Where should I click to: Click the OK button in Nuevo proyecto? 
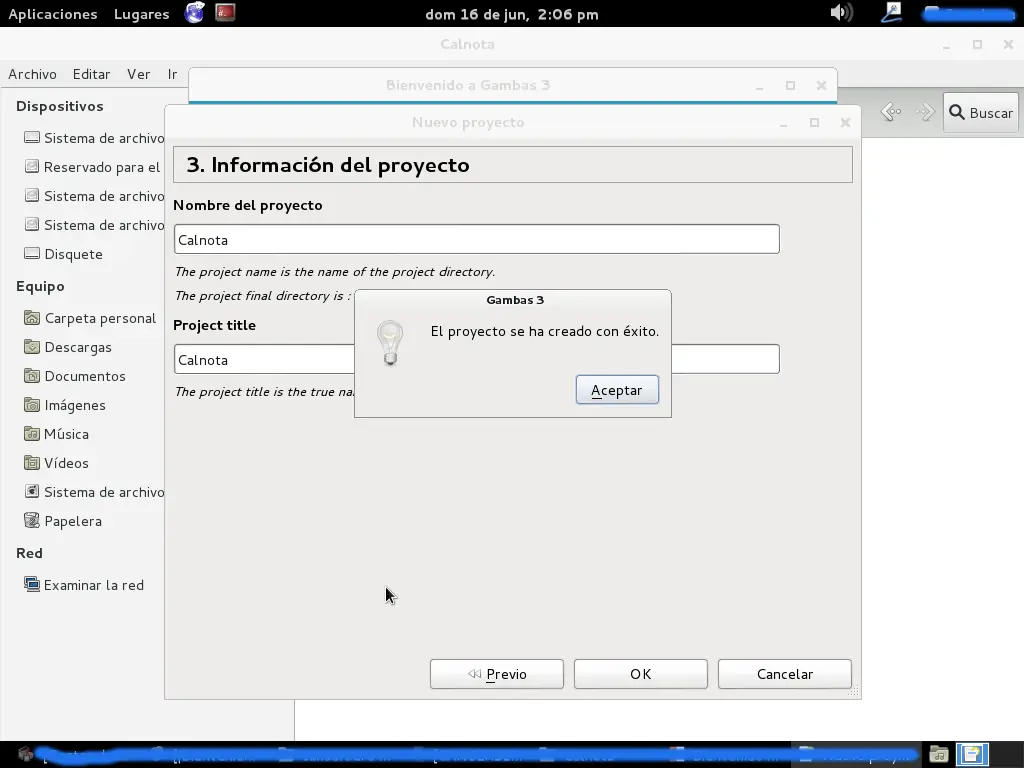tap(640, 674)
